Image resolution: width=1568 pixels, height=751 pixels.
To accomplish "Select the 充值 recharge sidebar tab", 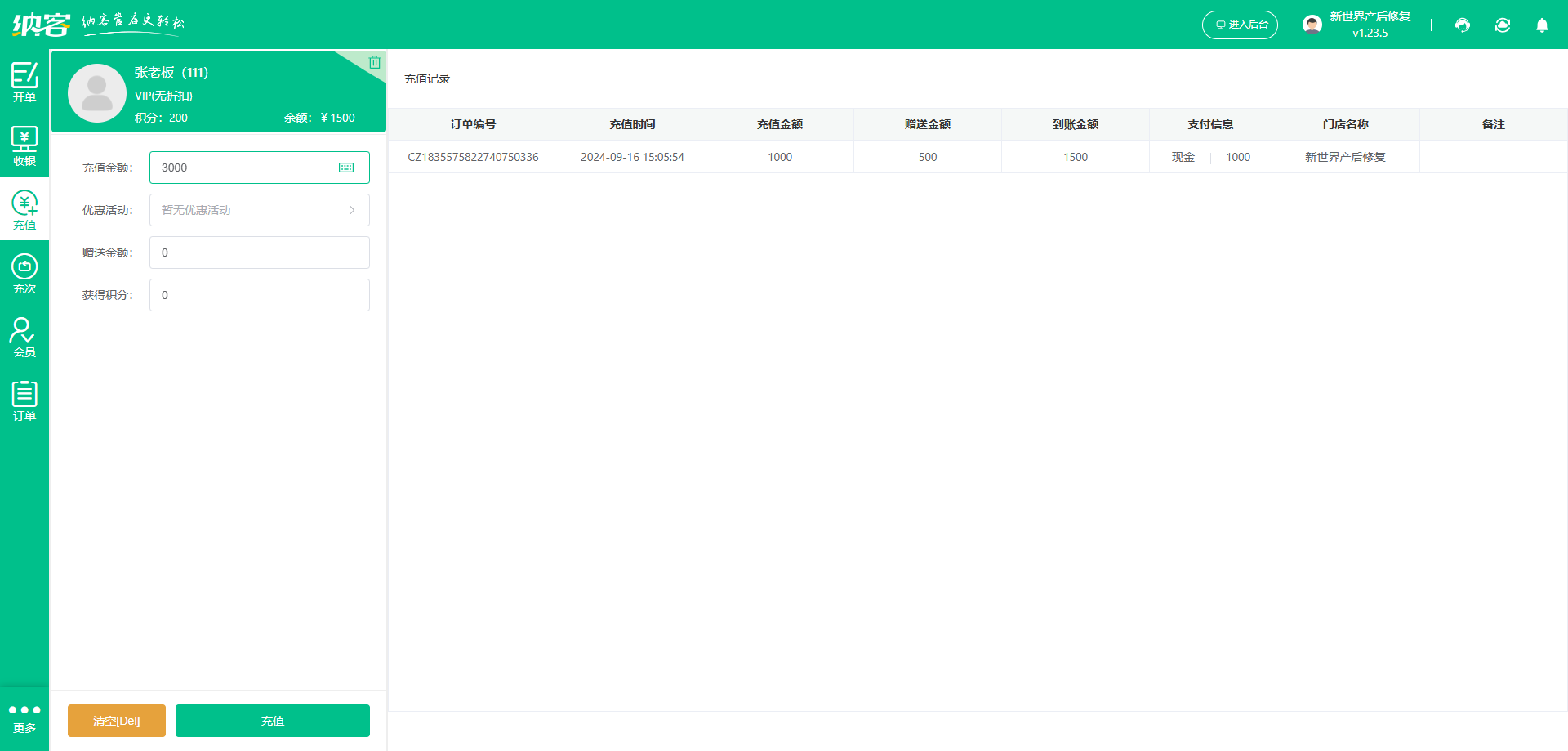I will click(24, 209).
